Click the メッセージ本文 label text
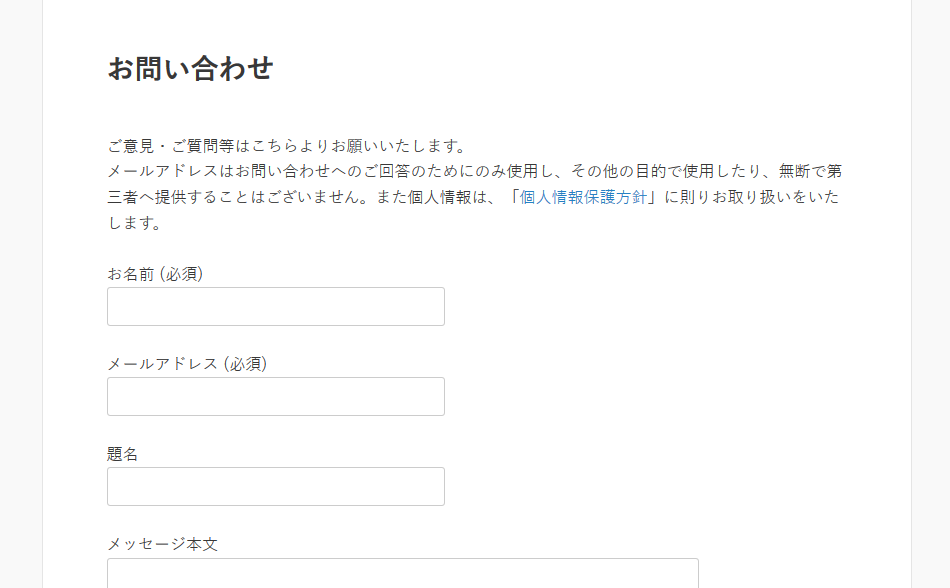 162,544
